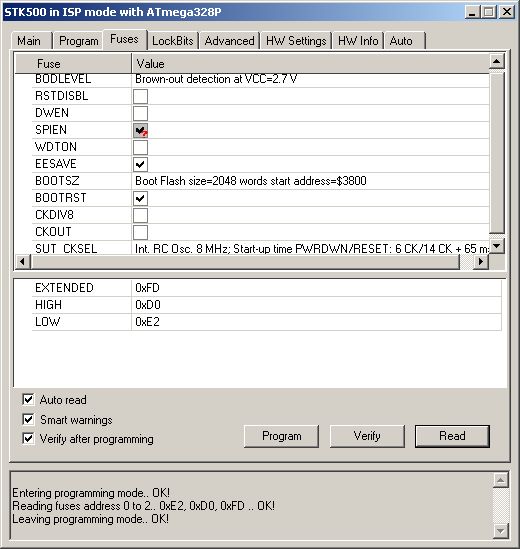Toggle the Smart warnings checkbox
The width and height of the screenshot is (520, 549).
[28, 419]
